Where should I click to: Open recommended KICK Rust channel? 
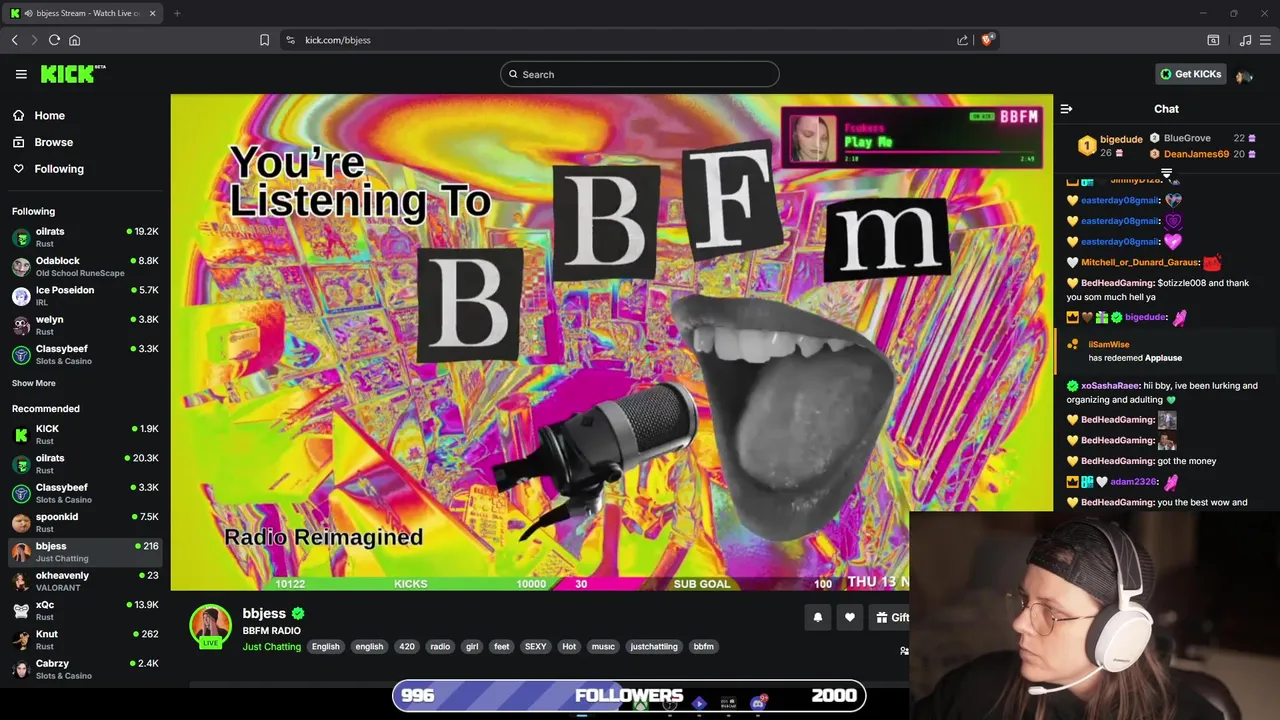tap(85, 434)
